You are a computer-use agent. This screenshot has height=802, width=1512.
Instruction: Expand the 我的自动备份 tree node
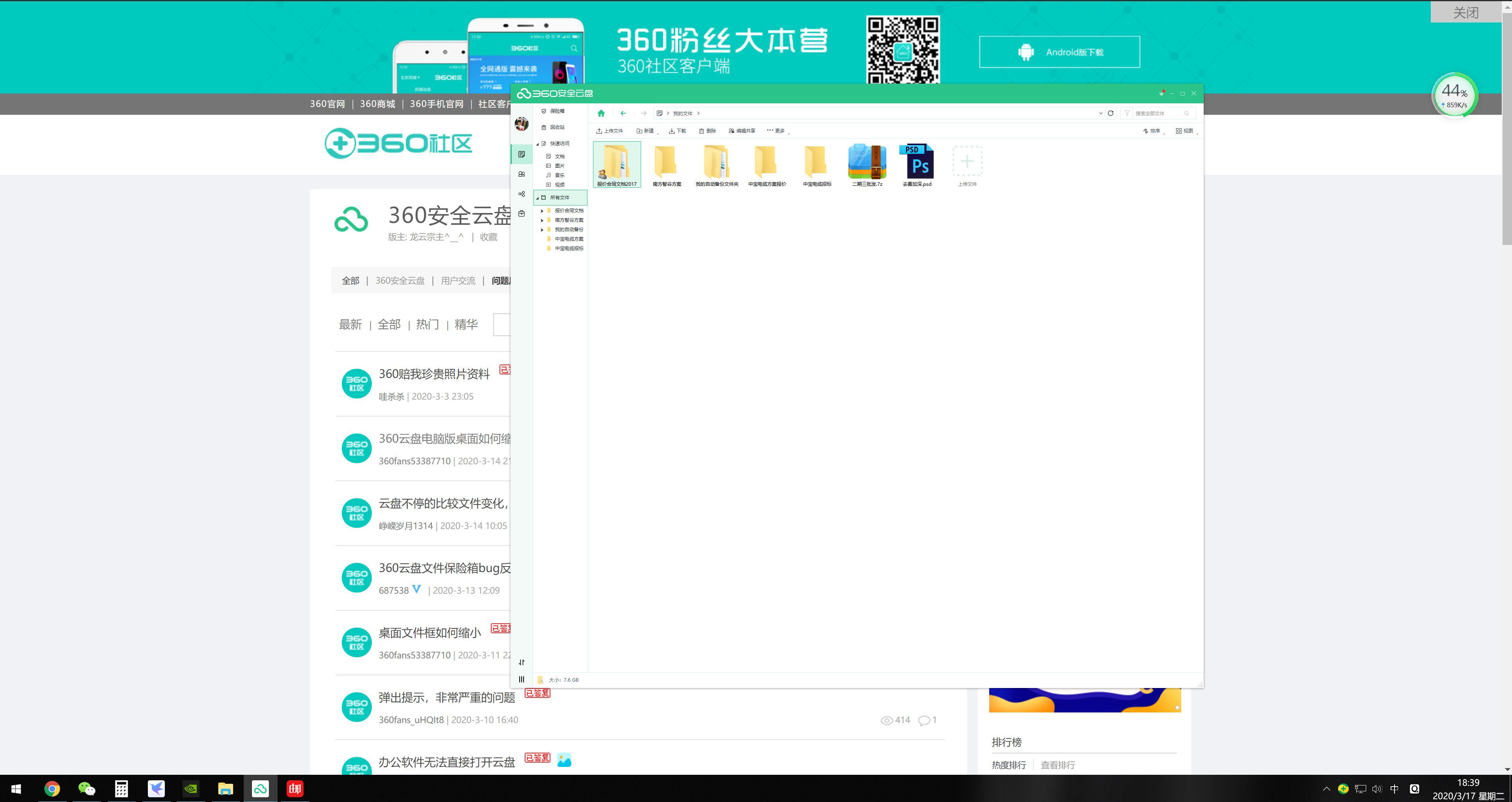tap(542, 230)
